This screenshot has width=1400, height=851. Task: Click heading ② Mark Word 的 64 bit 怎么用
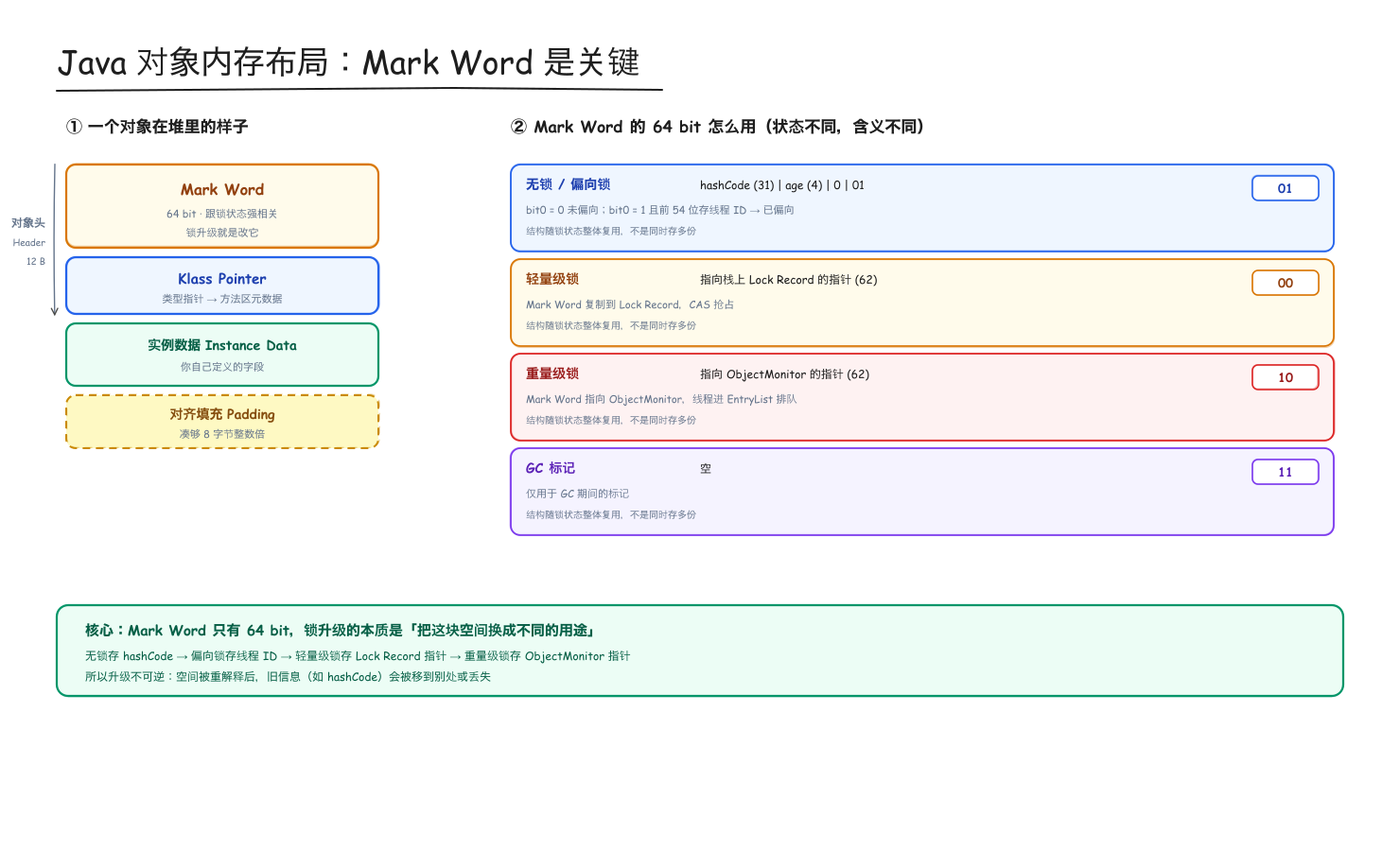click(x=633, y=127)
